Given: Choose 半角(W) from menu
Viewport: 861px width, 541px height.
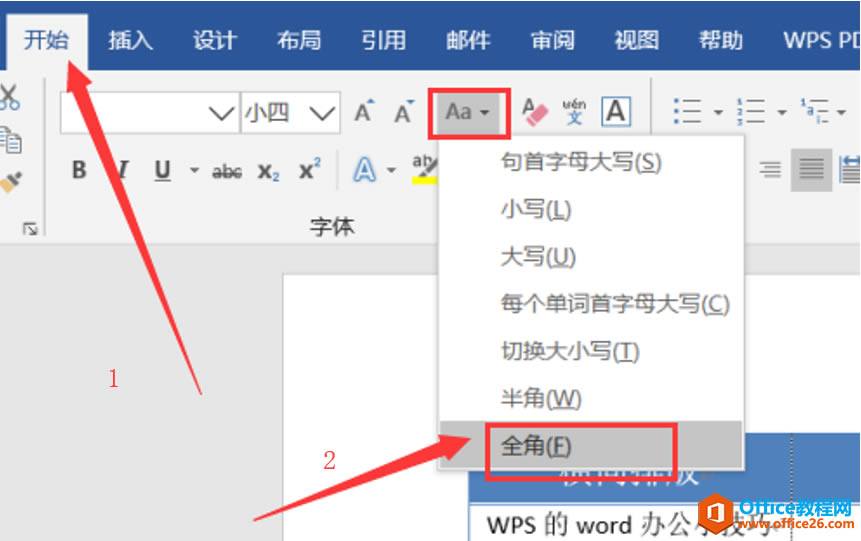Looking at the screenshot, I should [x=591, y=398].
